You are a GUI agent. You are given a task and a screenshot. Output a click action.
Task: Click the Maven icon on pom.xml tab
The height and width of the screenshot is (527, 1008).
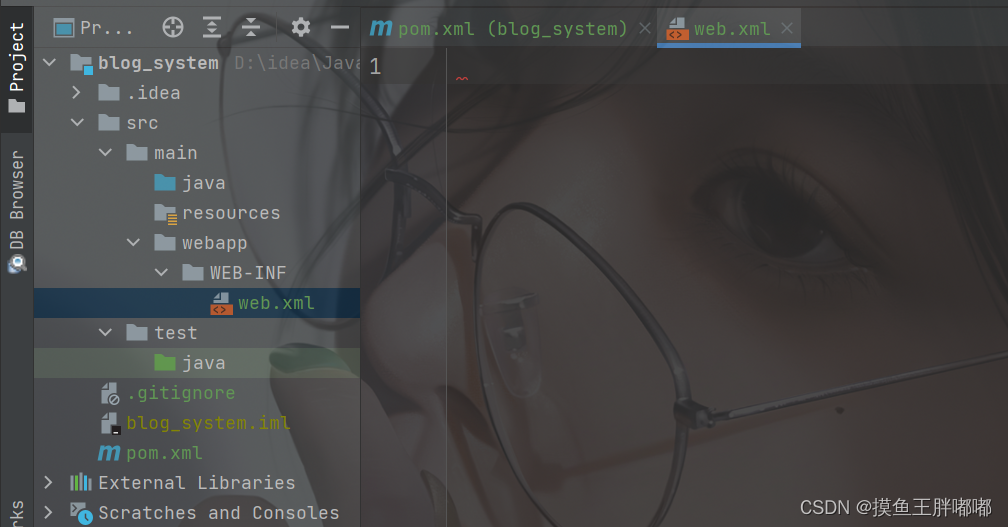click(x=381, y=28)
